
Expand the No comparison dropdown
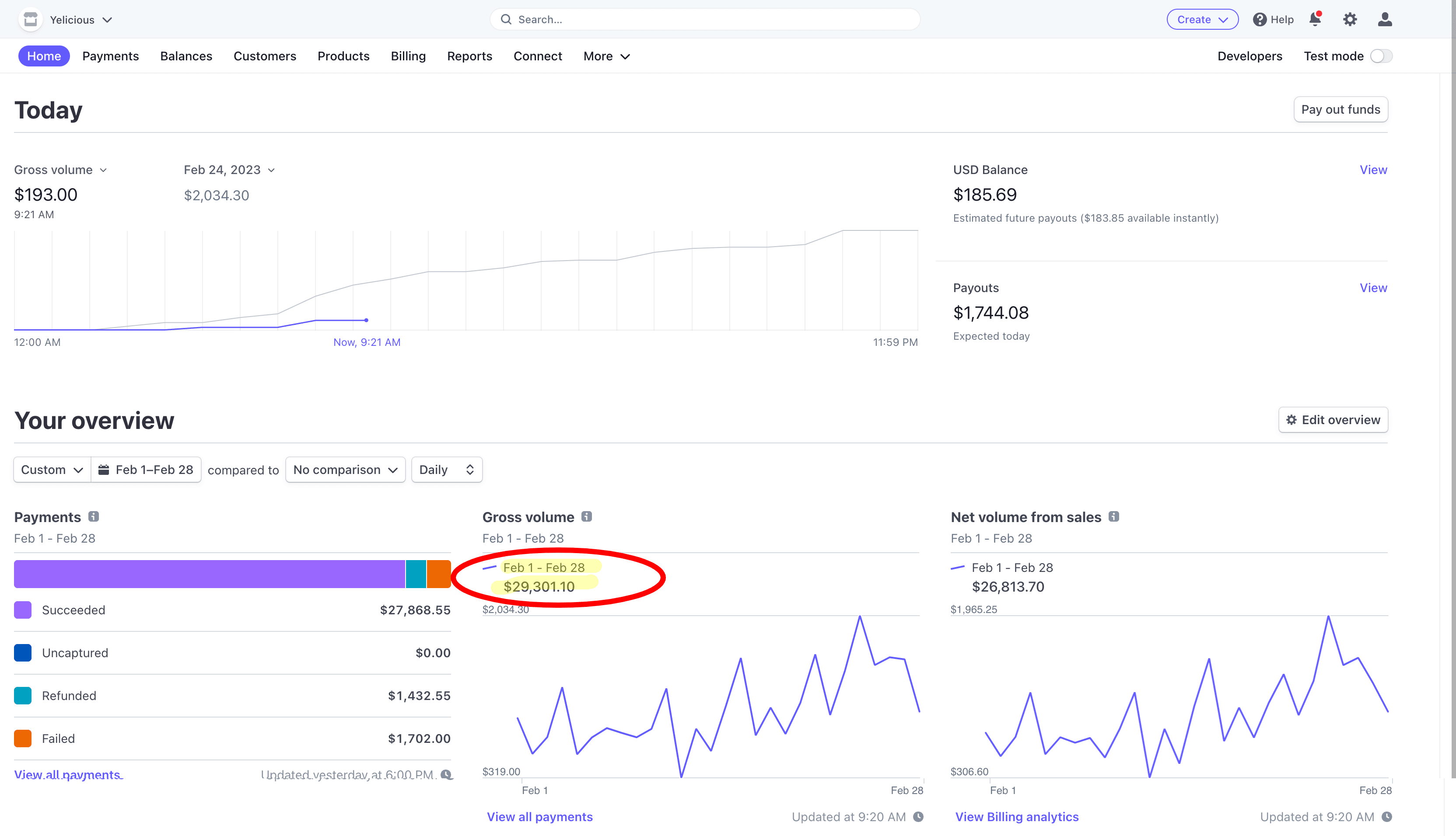coord(345,470)
